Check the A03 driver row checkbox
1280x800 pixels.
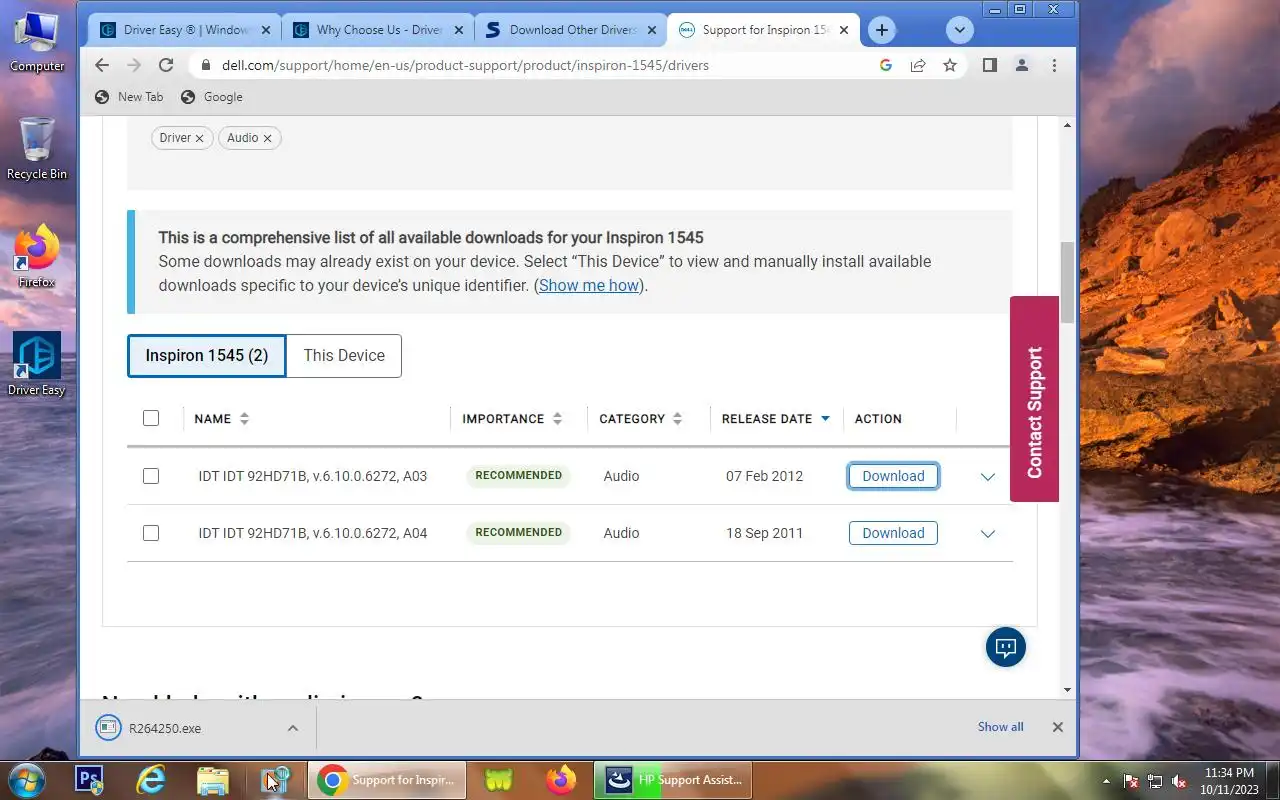(151, 476)
